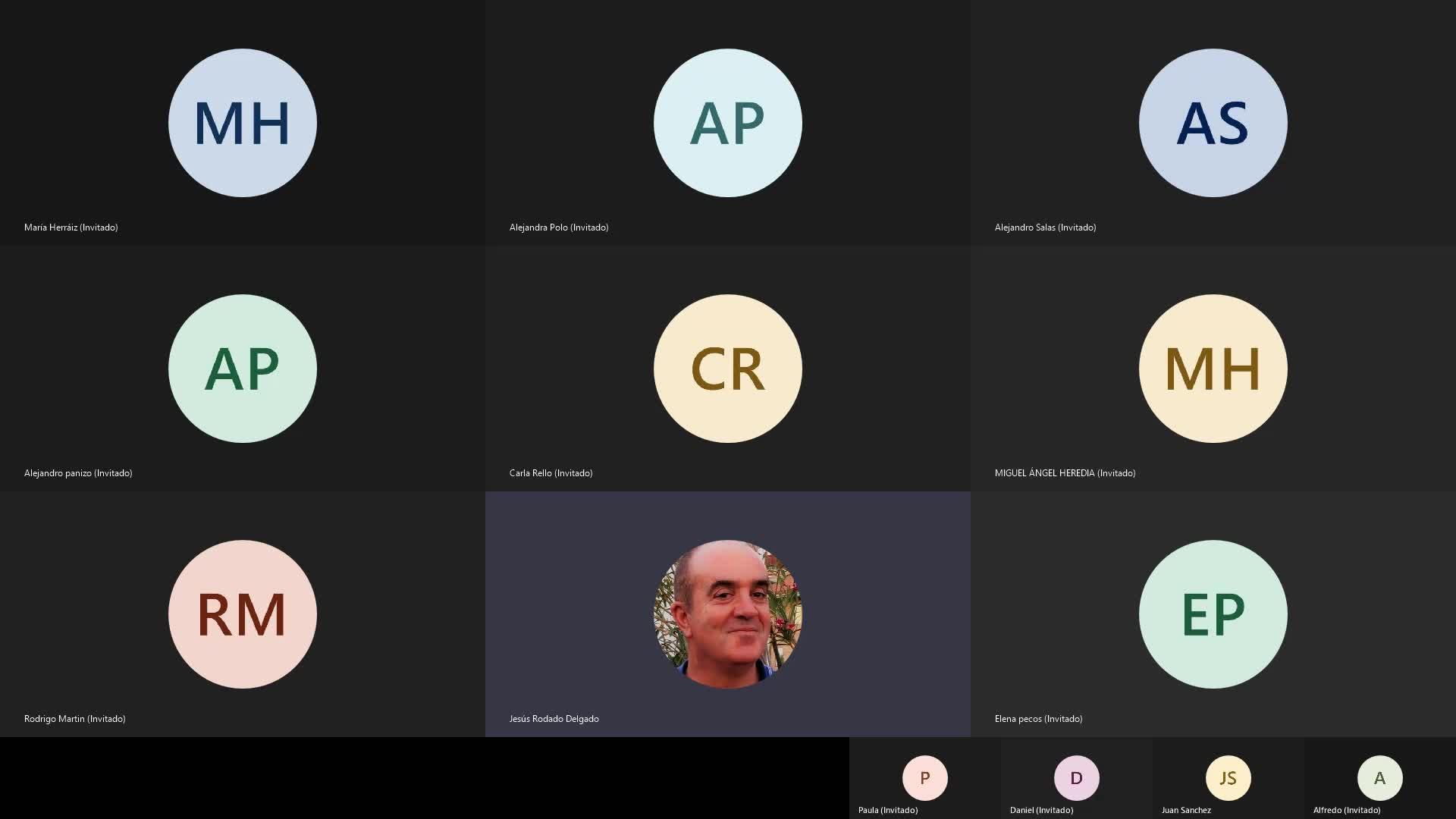Screen dimensions: 1456x819
Task: Select the EP avatar for Elena pecos
Action: [x=1213, y=614]
